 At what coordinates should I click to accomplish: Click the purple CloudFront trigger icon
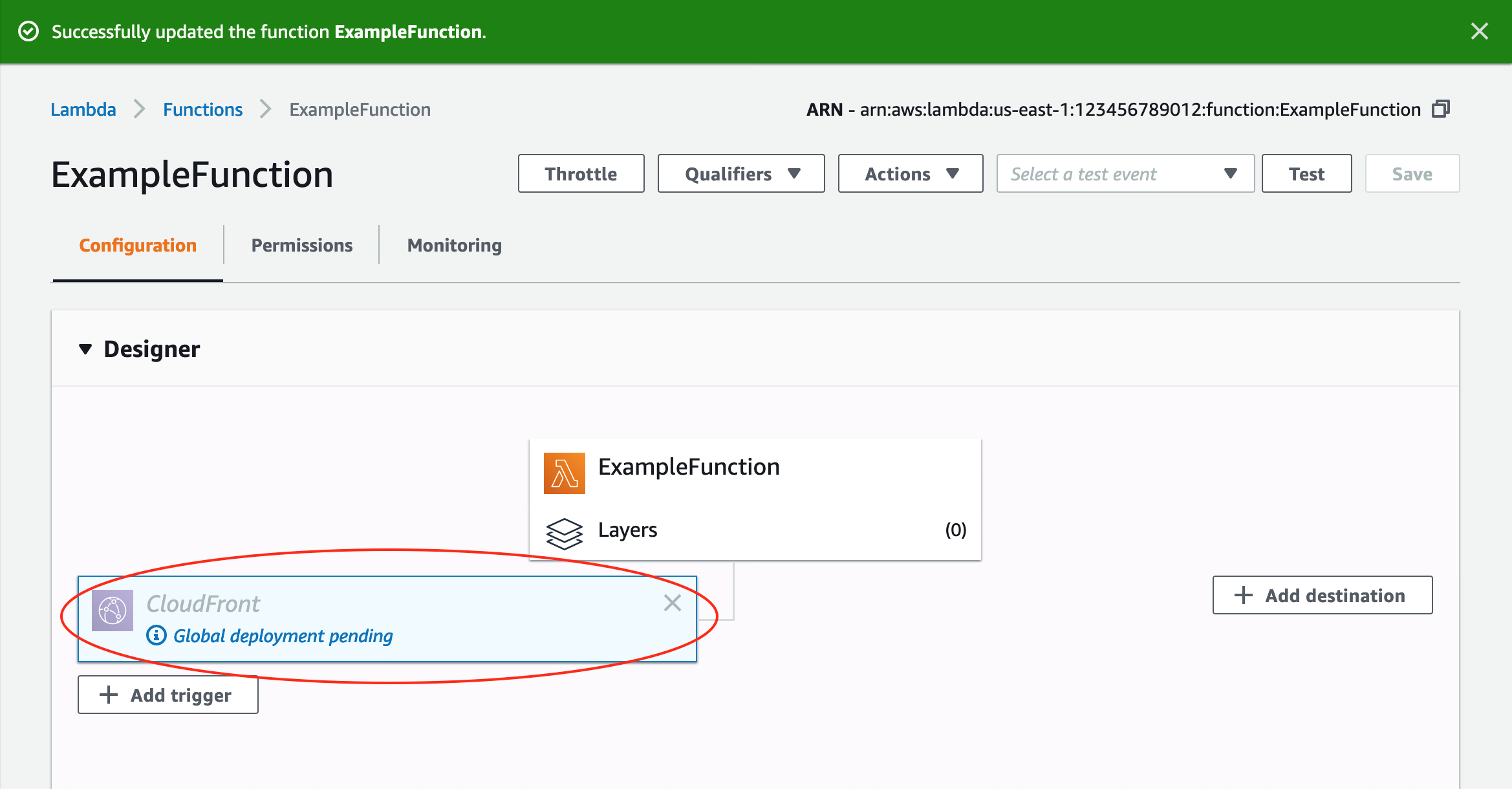(x=113, y=610)
